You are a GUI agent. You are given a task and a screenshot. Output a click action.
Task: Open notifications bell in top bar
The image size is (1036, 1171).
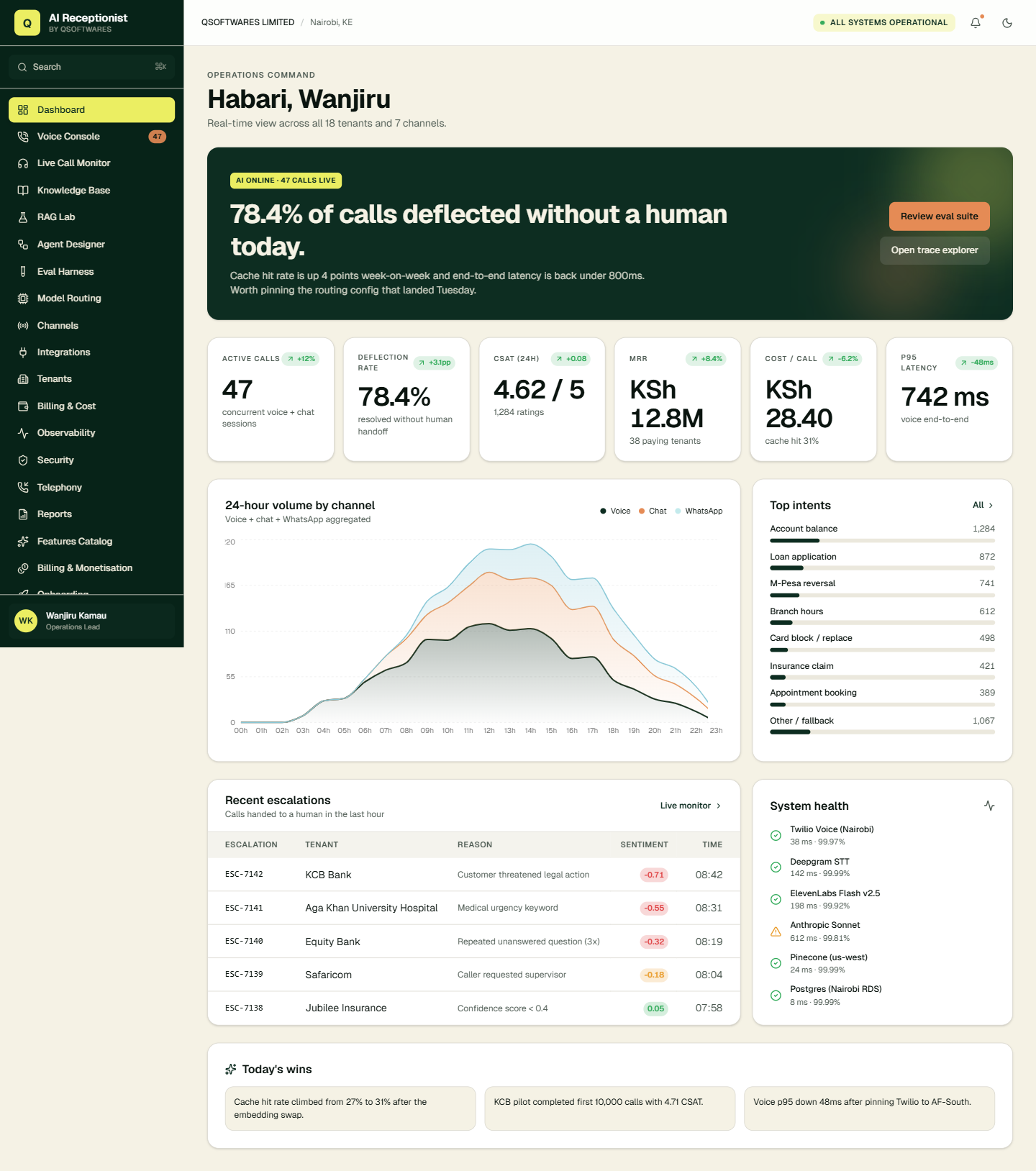coord(976,23)
